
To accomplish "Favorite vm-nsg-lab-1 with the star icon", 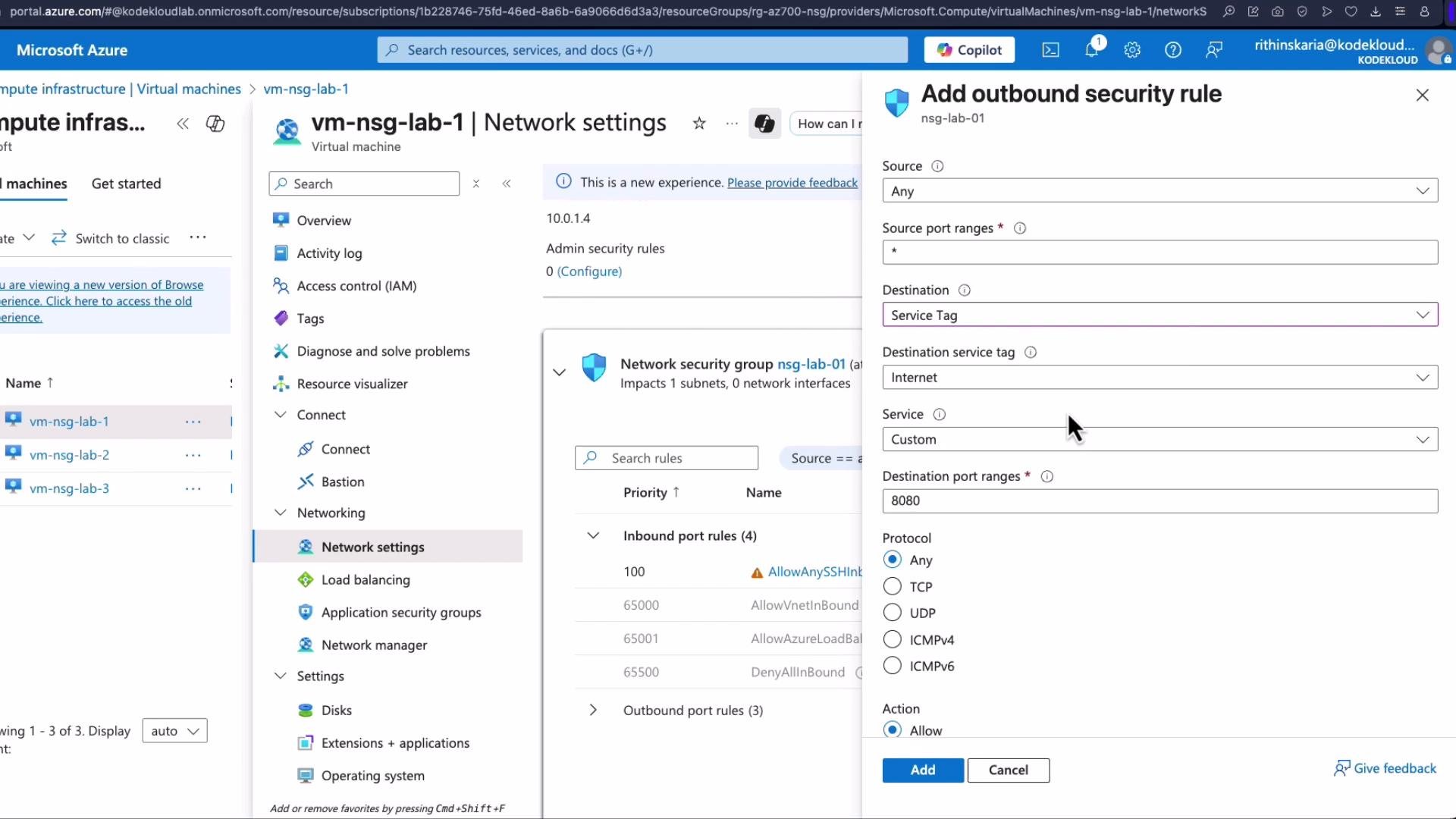I will point(699,124).
